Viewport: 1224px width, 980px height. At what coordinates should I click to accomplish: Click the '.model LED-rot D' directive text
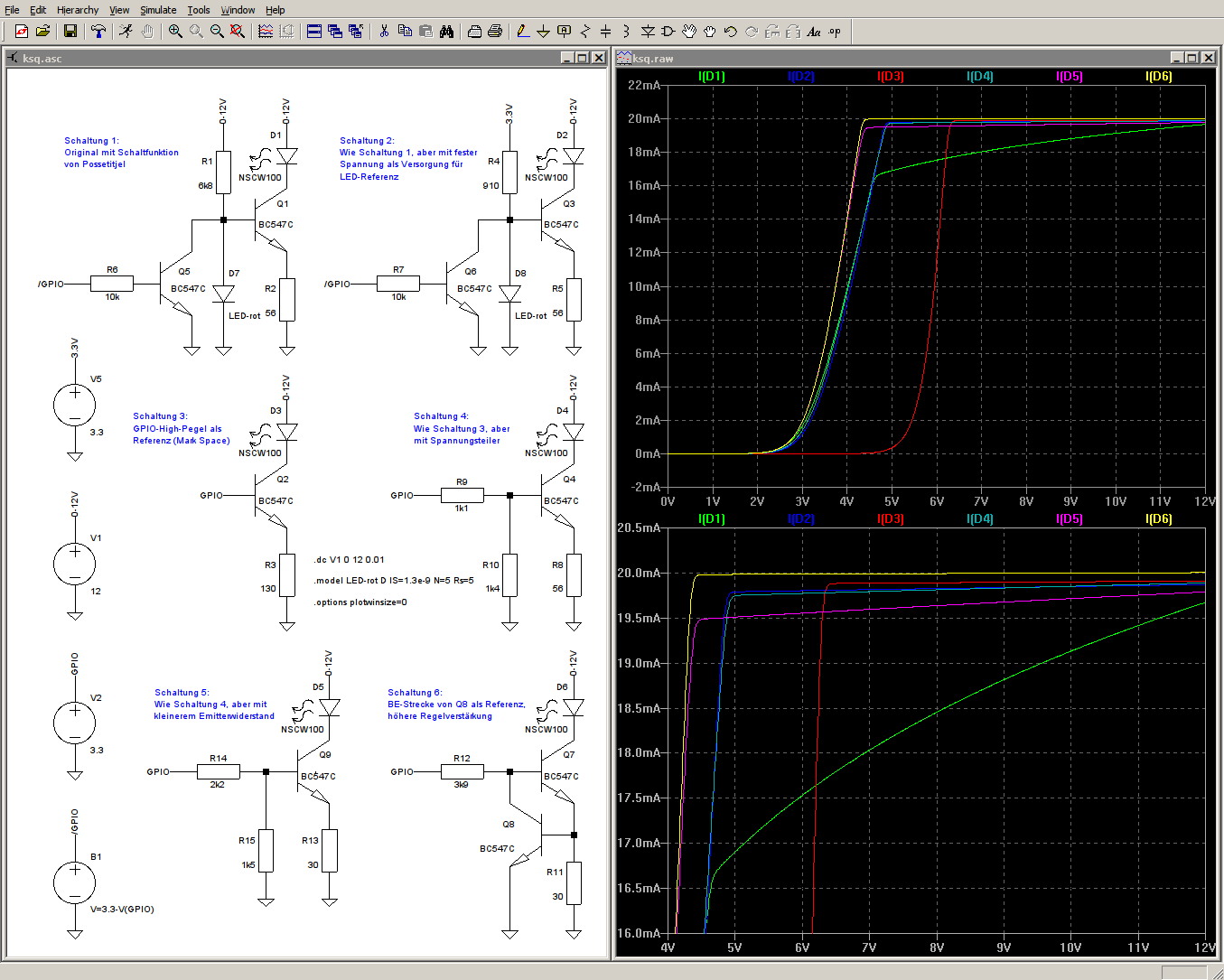click(x=394, y=581)
